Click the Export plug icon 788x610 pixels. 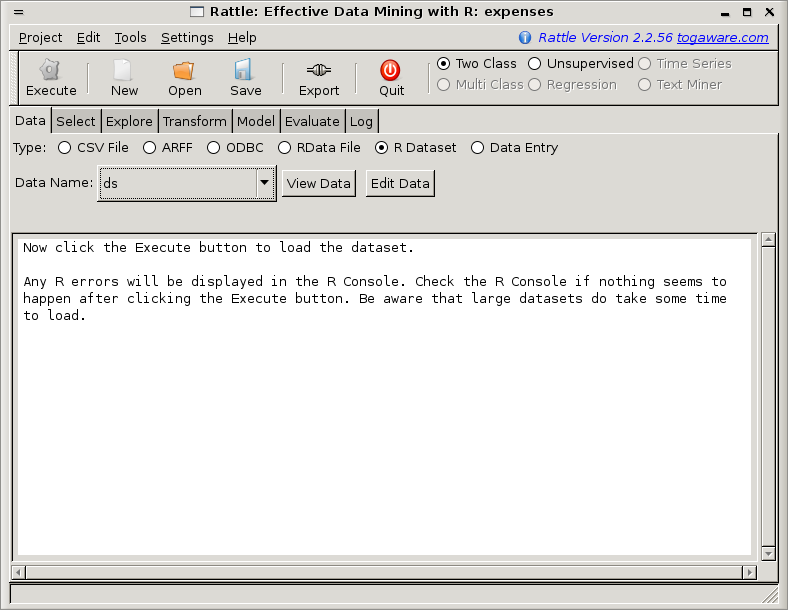319,70
